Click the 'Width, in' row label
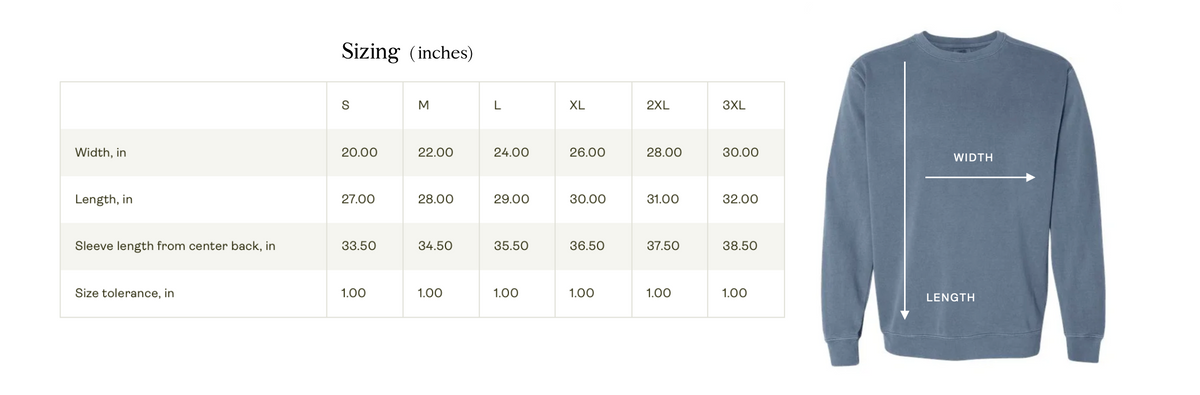The image size is (1200, 395). click(101, 153)
